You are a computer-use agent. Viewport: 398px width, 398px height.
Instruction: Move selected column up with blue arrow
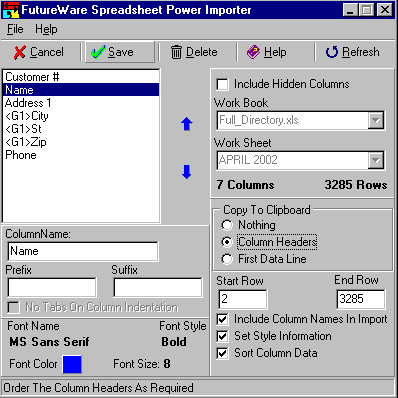tap(186, 124)
